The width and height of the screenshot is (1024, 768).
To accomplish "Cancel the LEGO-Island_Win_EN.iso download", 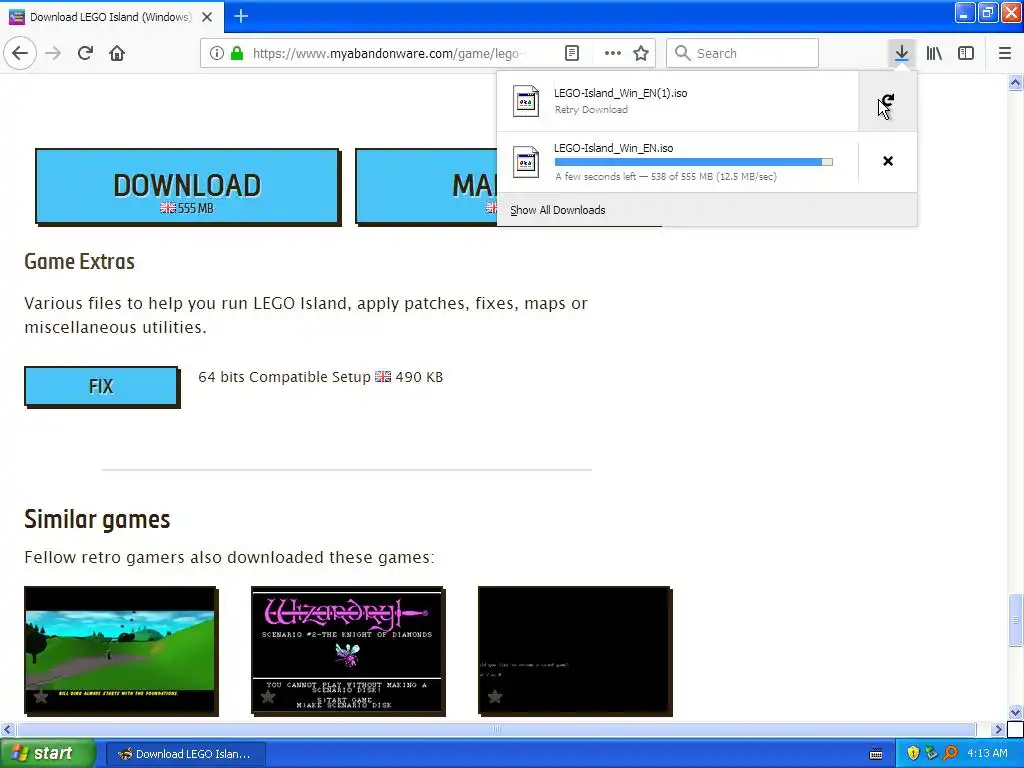I will pyautogui.click(x=888, y=161).
